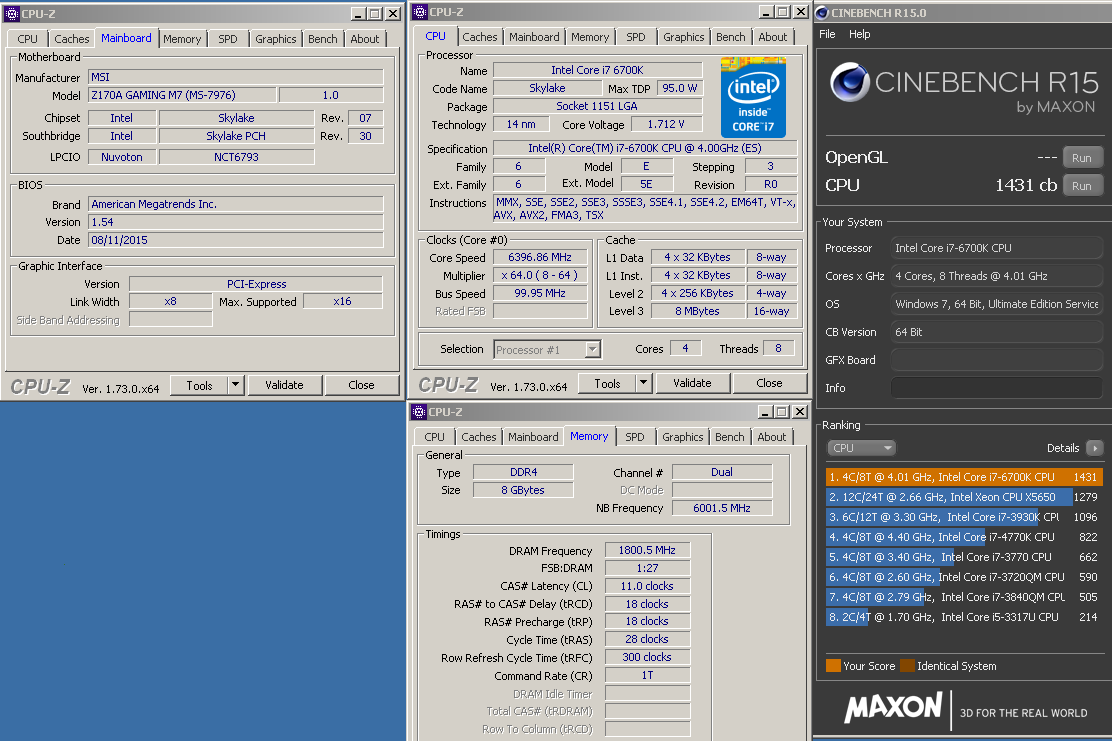Image resolution: width=1112 pixels, height=741 pixels.
Task: Open Tools dropdown arrow in Mainboard window
Action: tap(236, 385)
